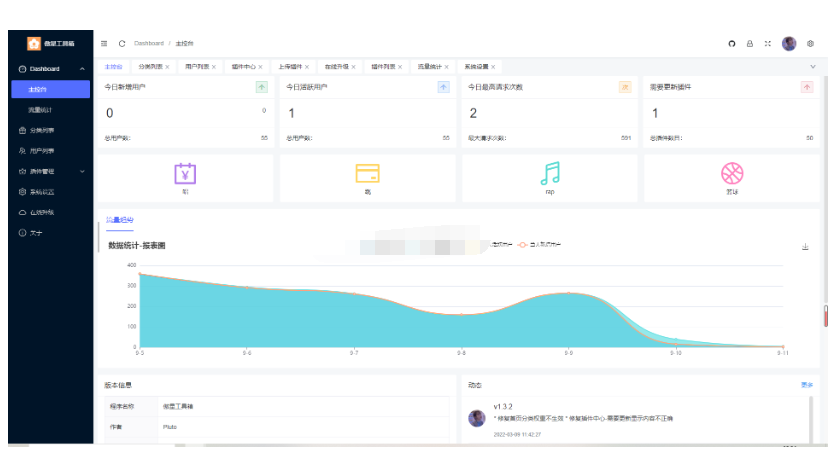Click the 数据统计-报表图 chart title

click(137, 245)
